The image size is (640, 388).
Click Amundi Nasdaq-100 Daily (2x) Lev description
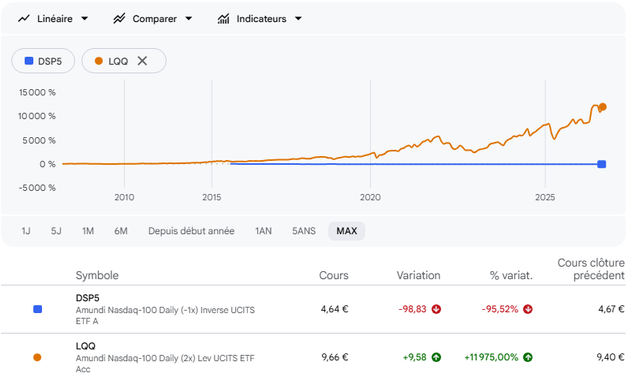click(x=165, y=364)
